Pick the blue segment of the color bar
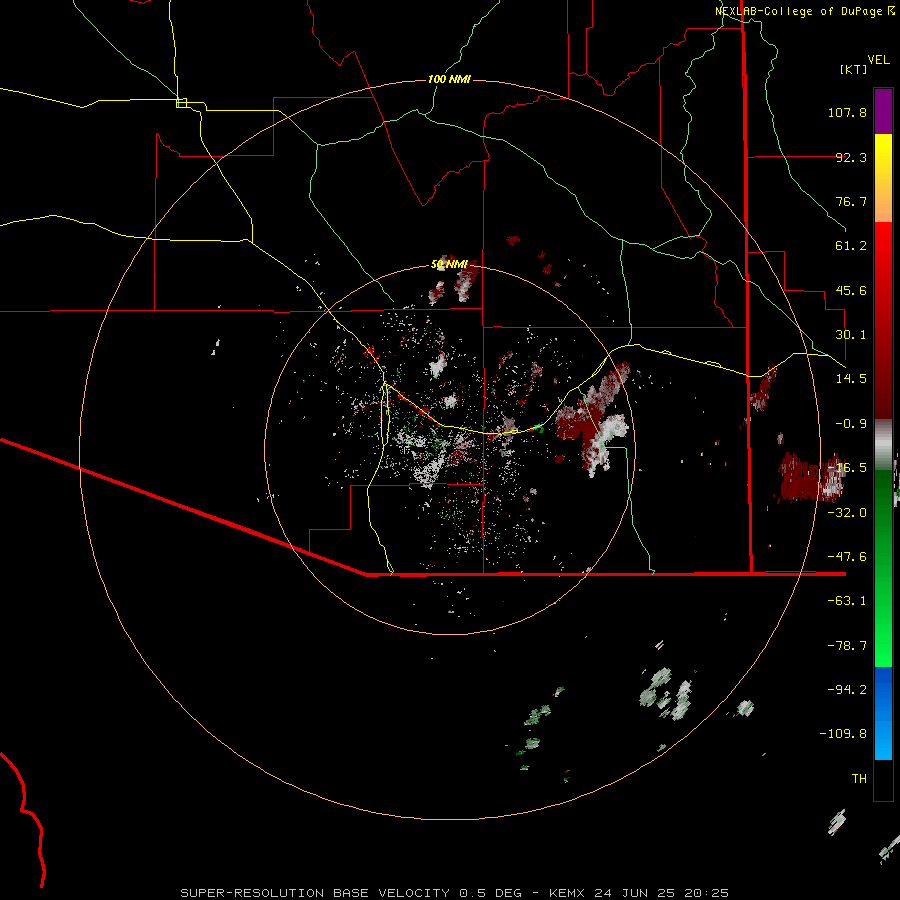Image resolution: width=900 pixels, height=900 pixels. 883,713
